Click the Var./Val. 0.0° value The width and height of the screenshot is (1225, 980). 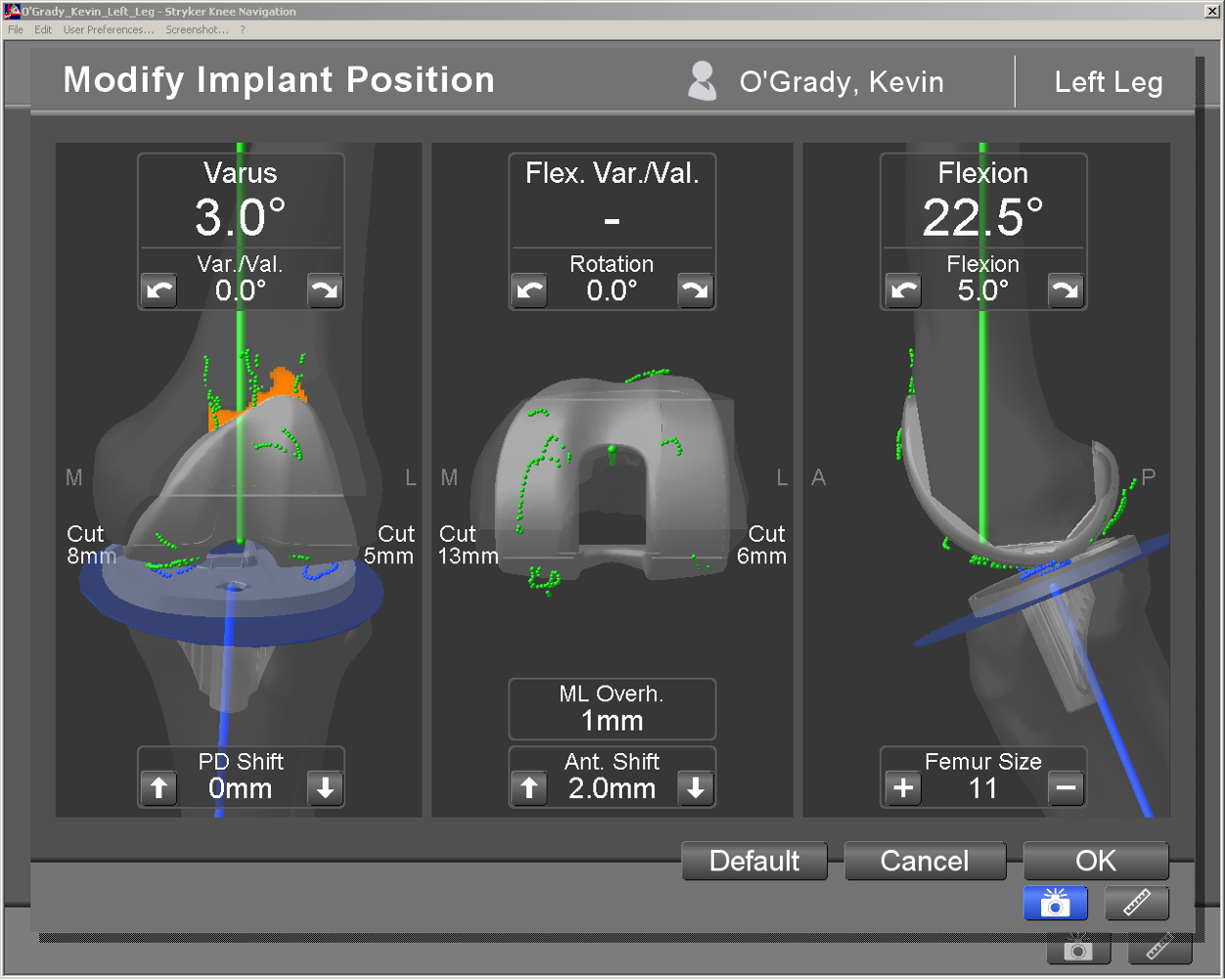(241, 290)
